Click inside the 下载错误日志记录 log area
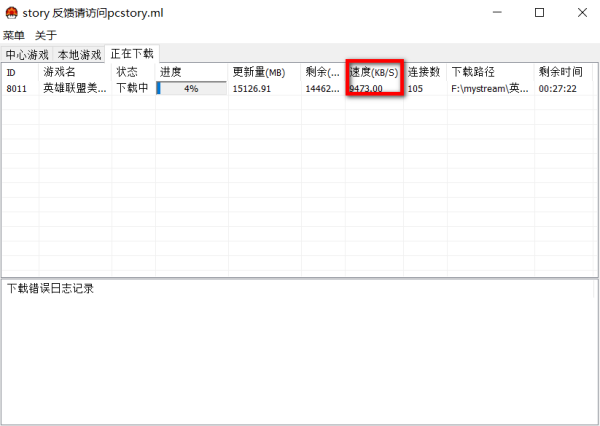This screenshot has width=600, height=426. 300,350
